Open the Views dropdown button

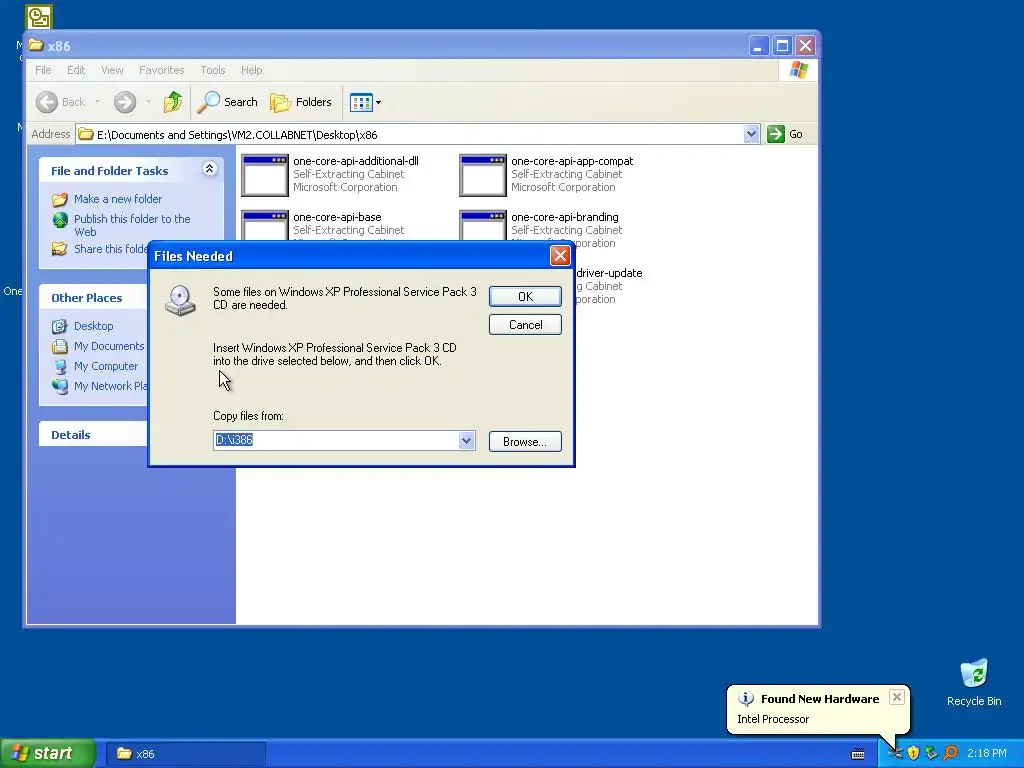point(365,102)
